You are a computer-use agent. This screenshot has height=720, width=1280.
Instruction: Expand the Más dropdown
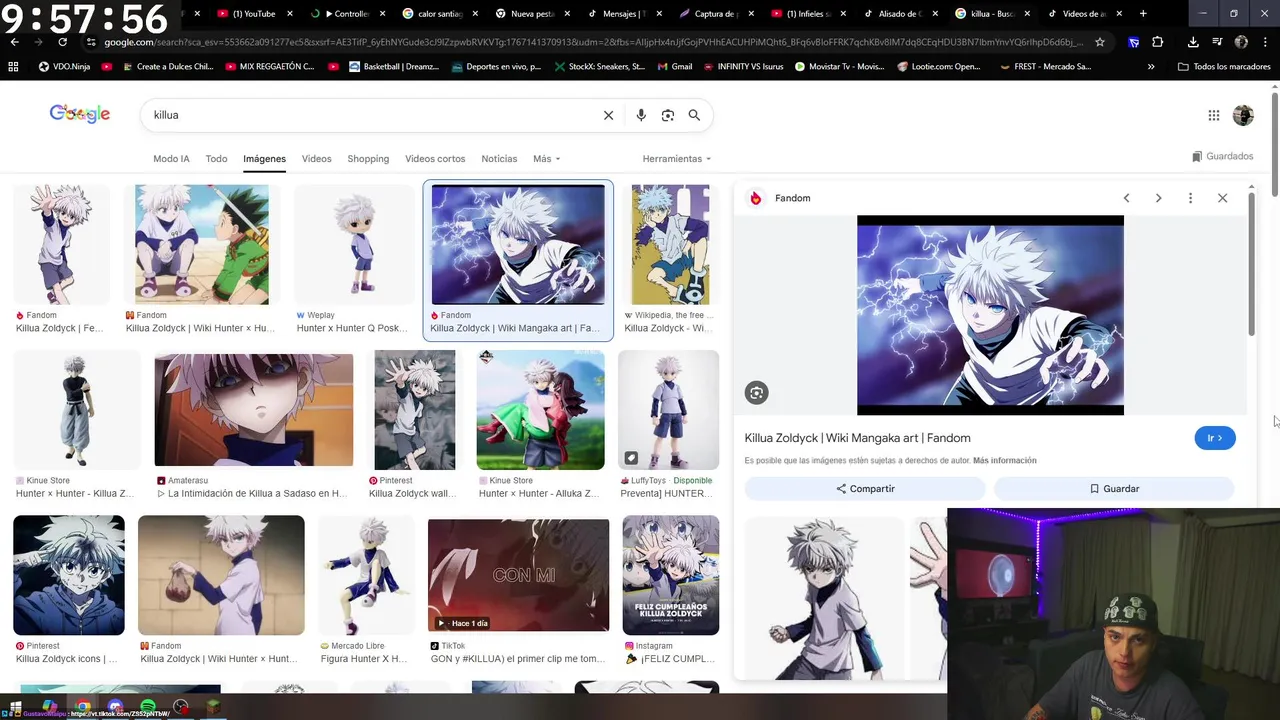click(x=546, y=159)
